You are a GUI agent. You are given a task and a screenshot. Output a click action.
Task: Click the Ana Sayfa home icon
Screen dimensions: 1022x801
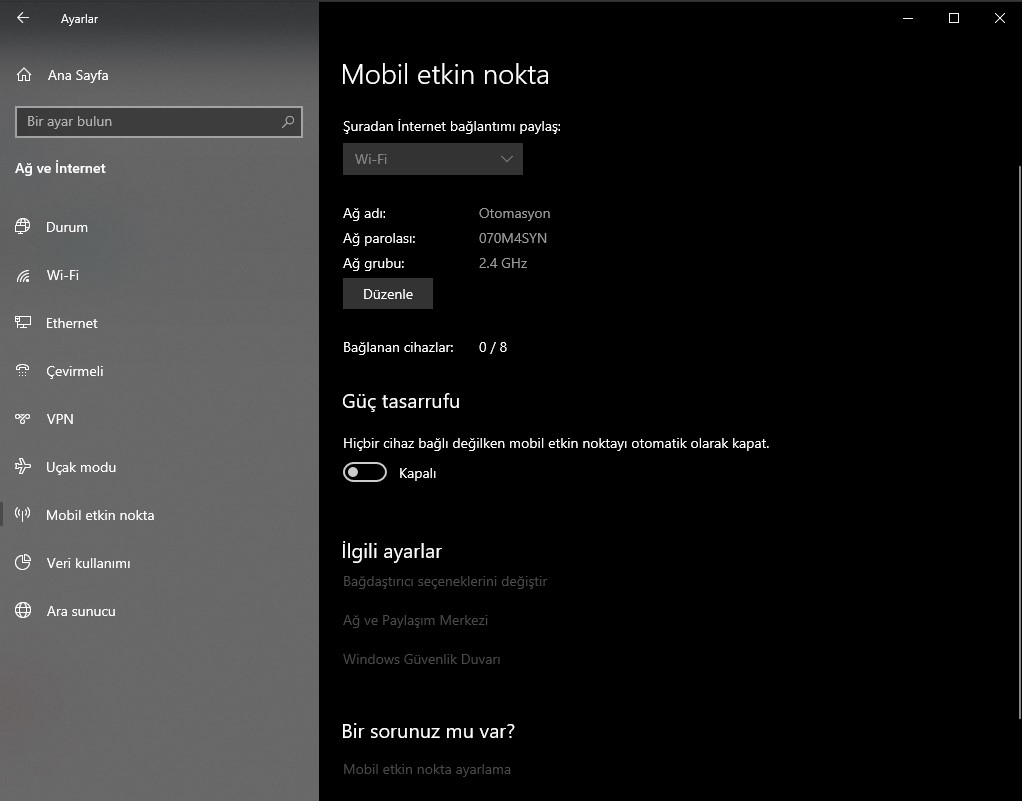click(24, 75)
